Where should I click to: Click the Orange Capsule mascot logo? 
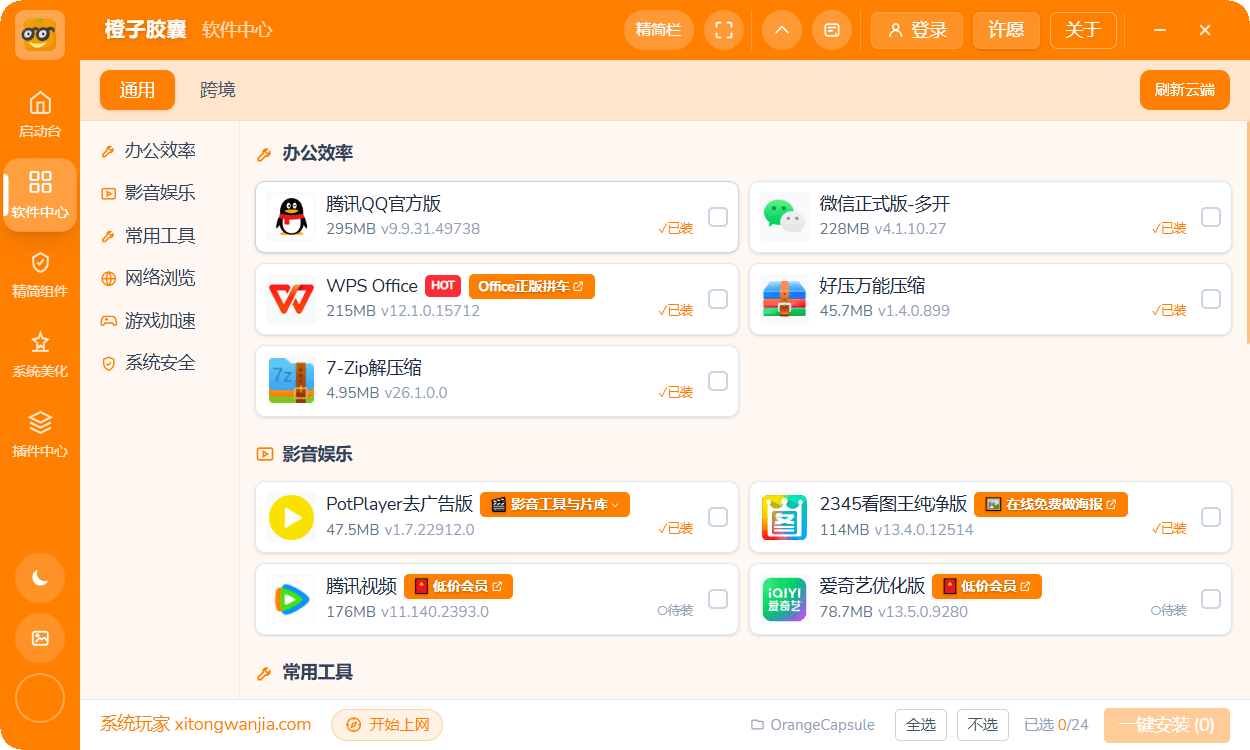click(40, 35)
